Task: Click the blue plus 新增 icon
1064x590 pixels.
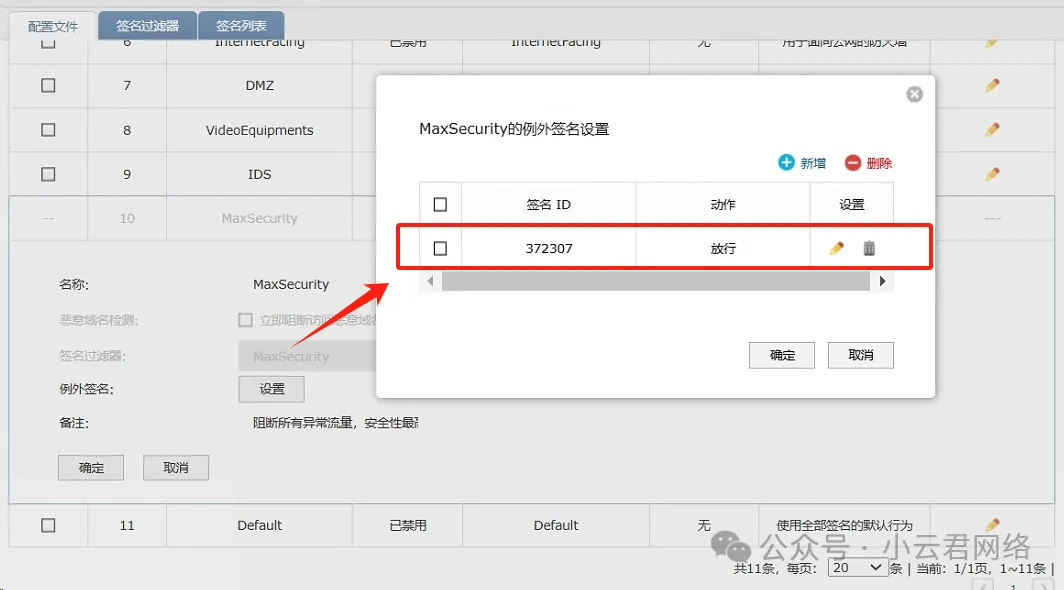Action: point(787,163)
